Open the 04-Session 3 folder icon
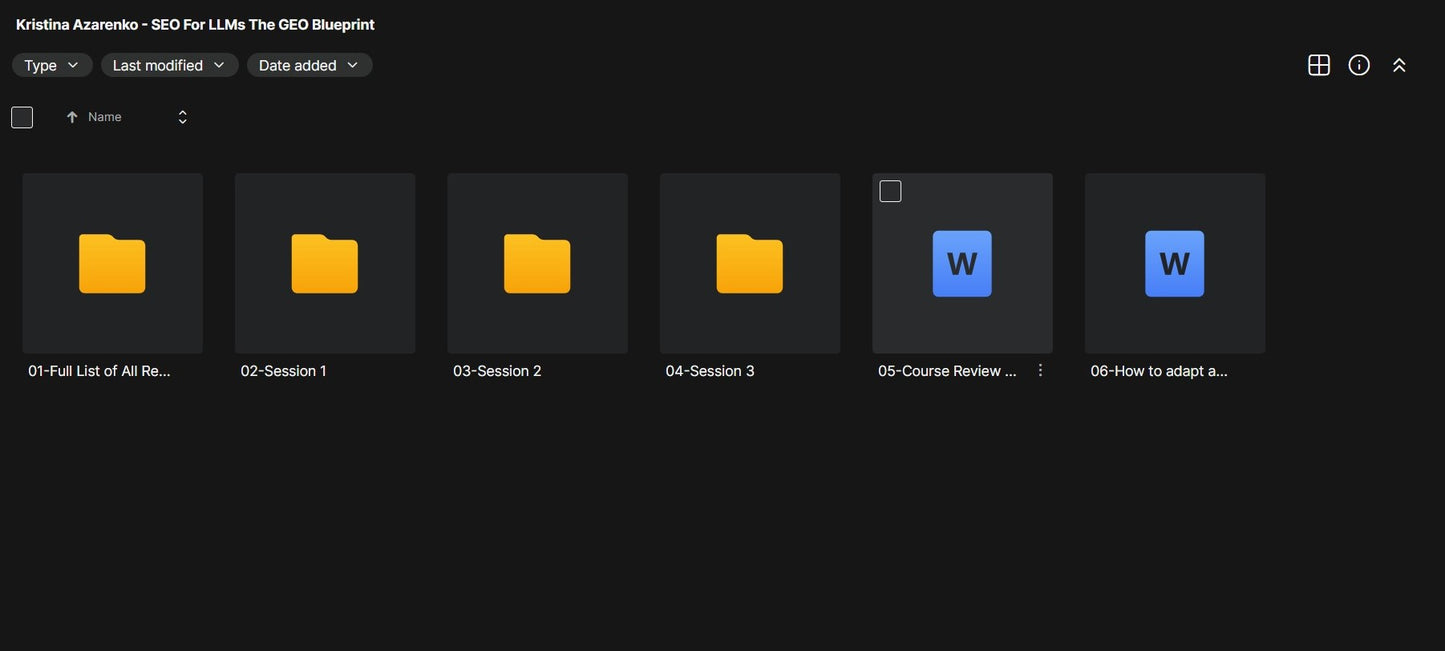 coord(749,264)
